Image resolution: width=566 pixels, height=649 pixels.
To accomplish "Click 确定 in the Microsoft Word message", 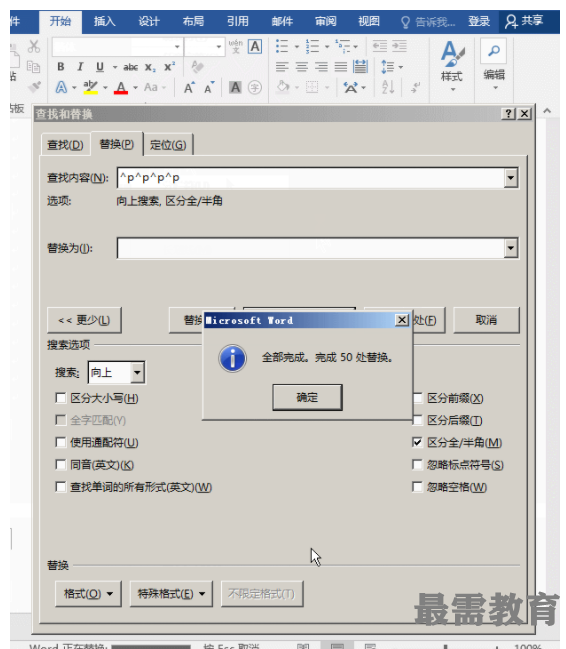I will (307, 397).
